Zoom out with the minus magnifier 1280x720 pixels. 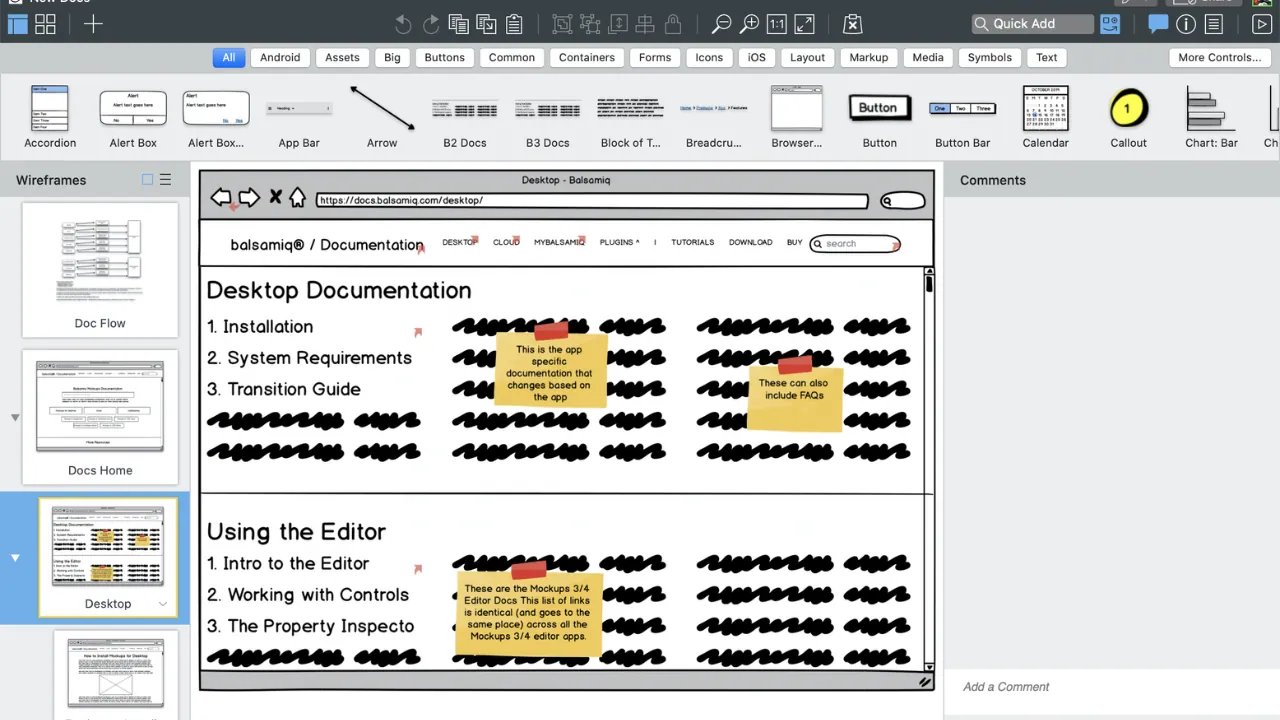point(721,24)
